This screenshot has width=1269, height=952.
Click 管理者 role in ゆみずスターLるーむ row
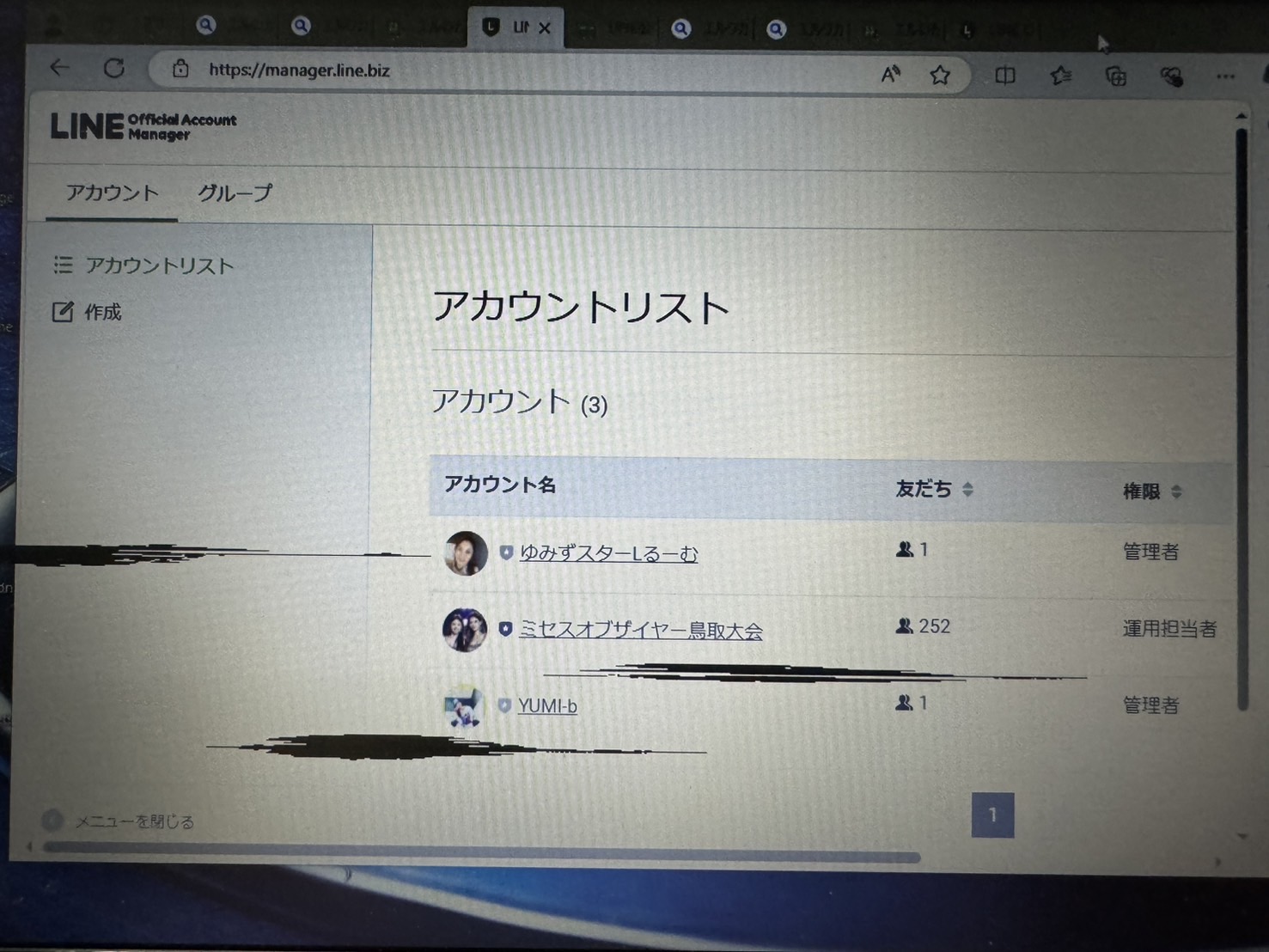tap(1150, 552)
